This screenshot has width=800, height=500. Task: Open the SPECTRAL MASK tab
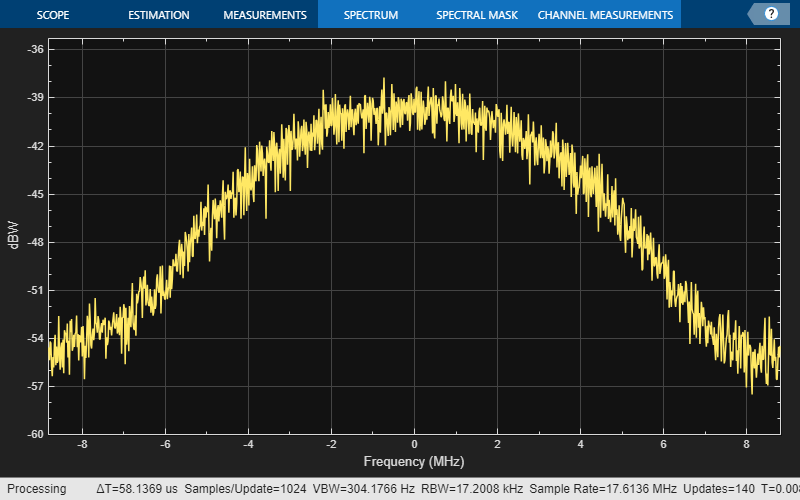coord(477,15)
